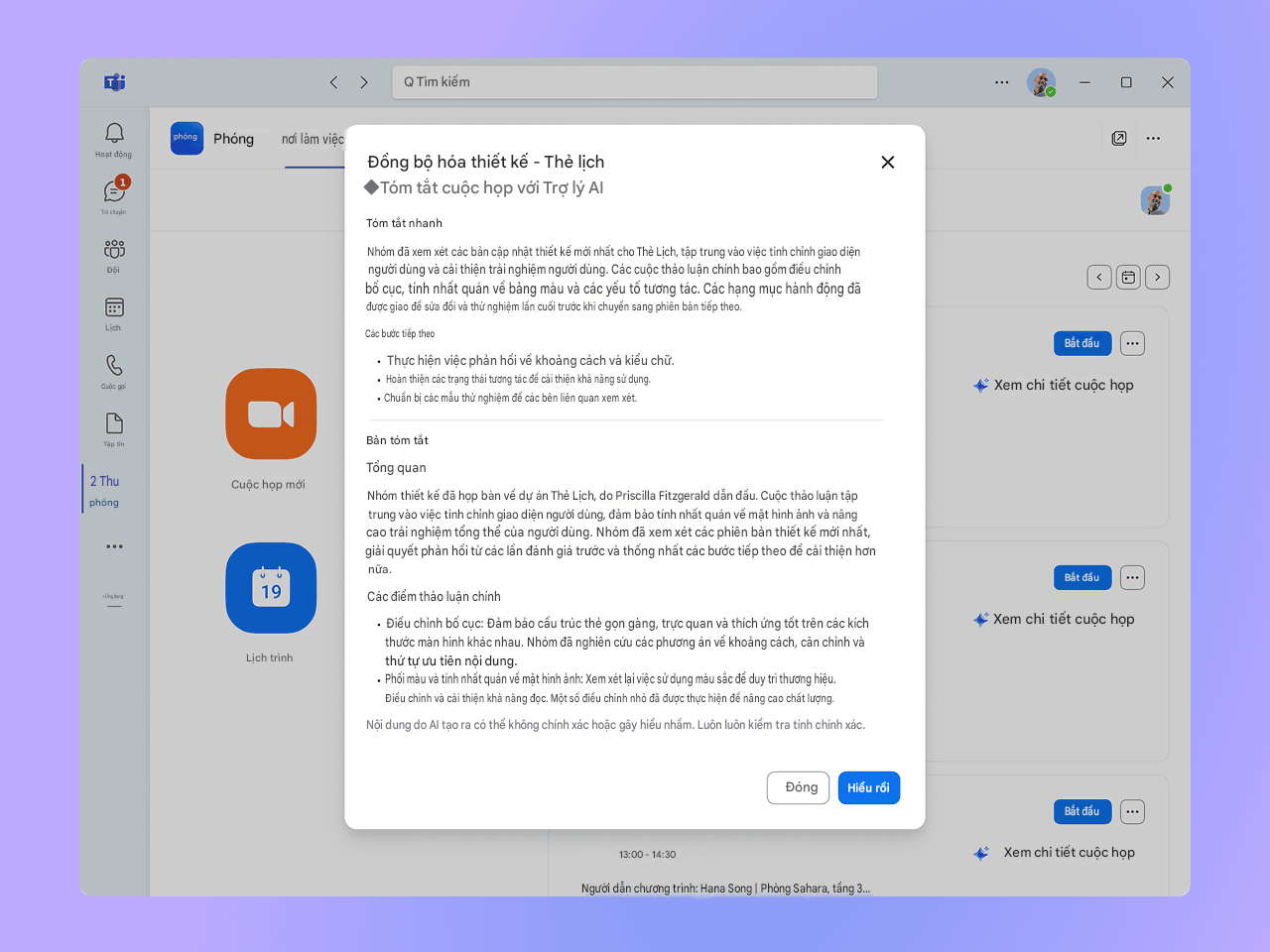Click the Đóng button
1270x952 pixels.
[799, 787]
